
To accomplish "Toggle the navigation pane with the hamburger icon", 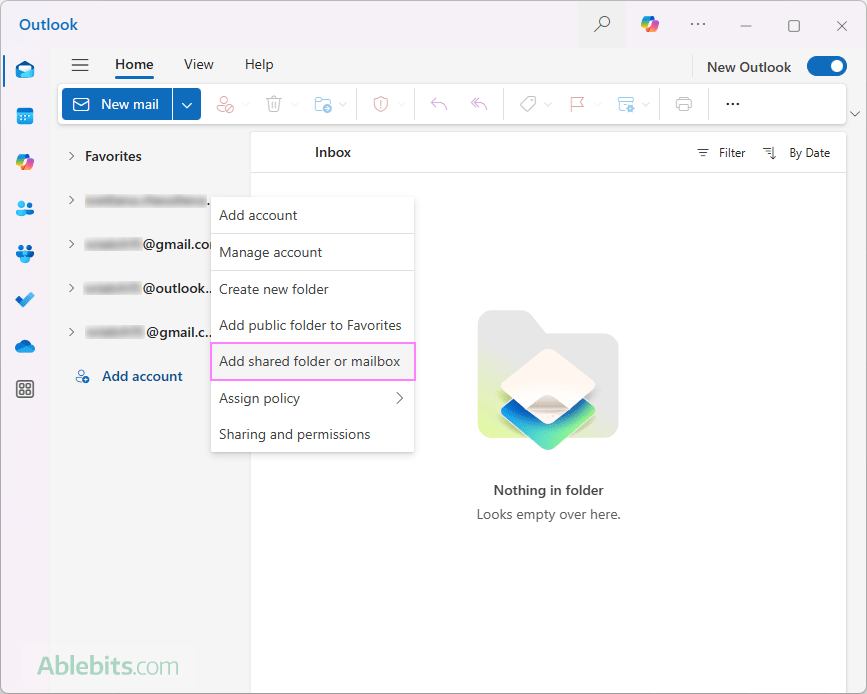I will (x=80, y=64).
